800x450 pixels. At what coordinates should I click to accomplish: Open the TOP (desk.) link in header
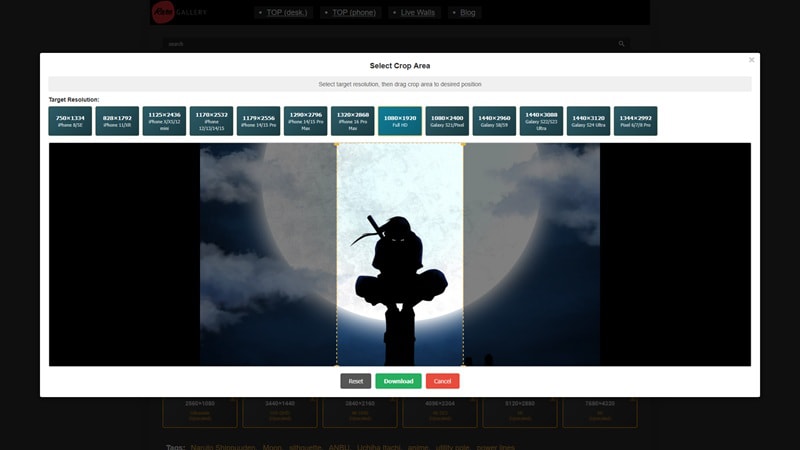pyautogui.click(x=287, y=12)
